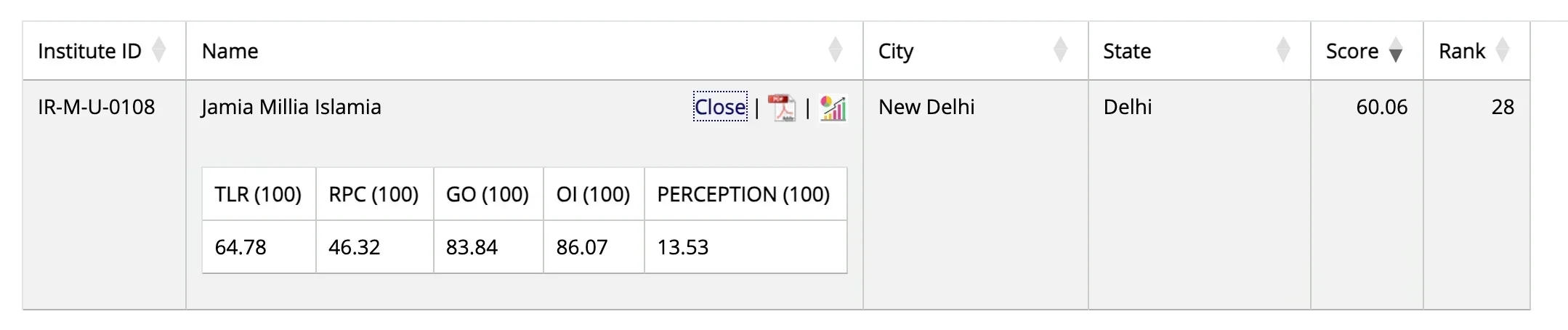The height and width of the screenshot is (330, 1568).
Task: Select the Name column header text
Action: pyautogui.click(x=230, y=51)
